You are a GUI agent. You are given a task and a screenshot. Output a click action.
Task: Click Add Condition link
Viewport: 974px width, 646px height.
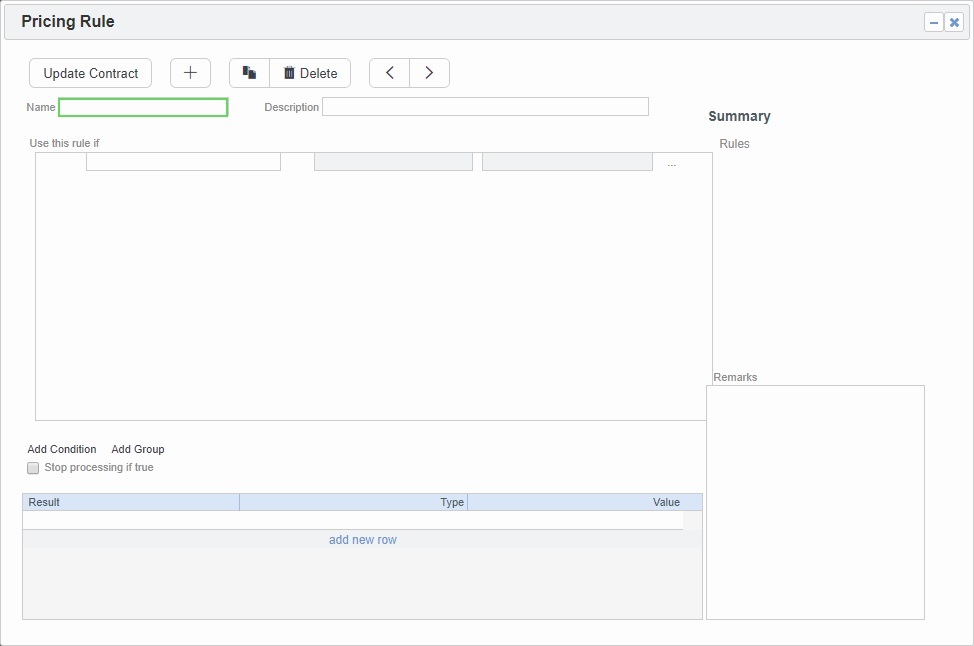[x=62, y=450]
